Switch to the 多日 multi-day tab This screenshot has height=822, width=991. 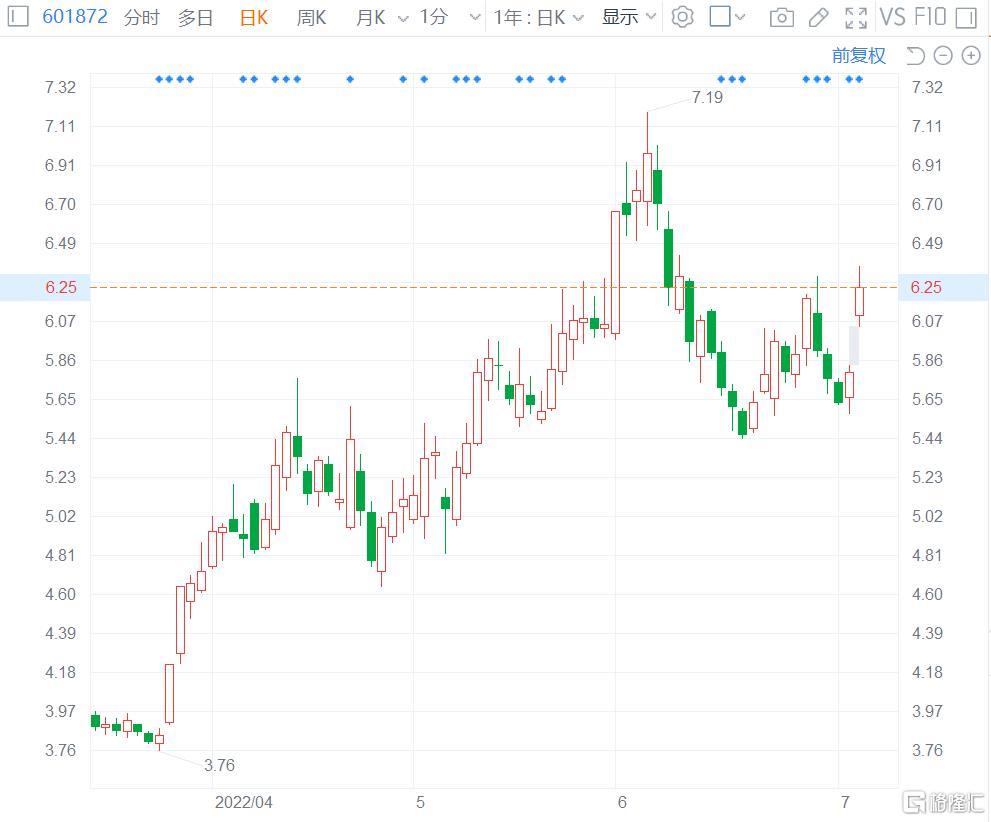pyautogui.click(x=195, y=17)
